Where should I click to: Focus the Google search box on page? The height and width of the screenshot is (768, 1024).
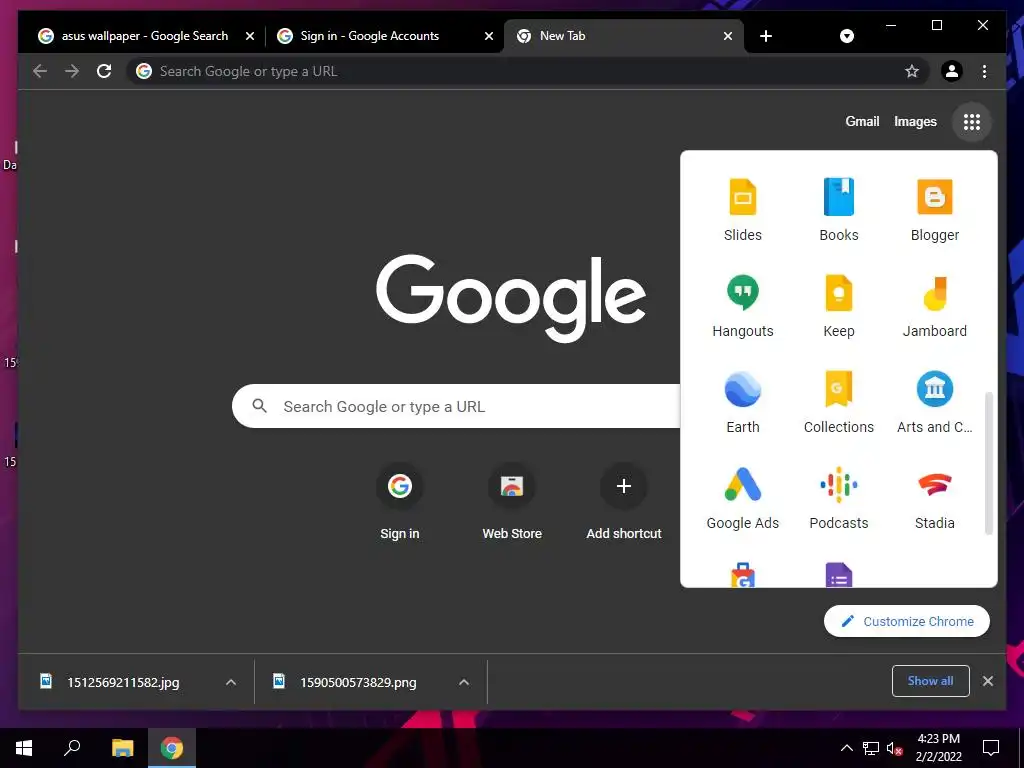click(457, 406)
